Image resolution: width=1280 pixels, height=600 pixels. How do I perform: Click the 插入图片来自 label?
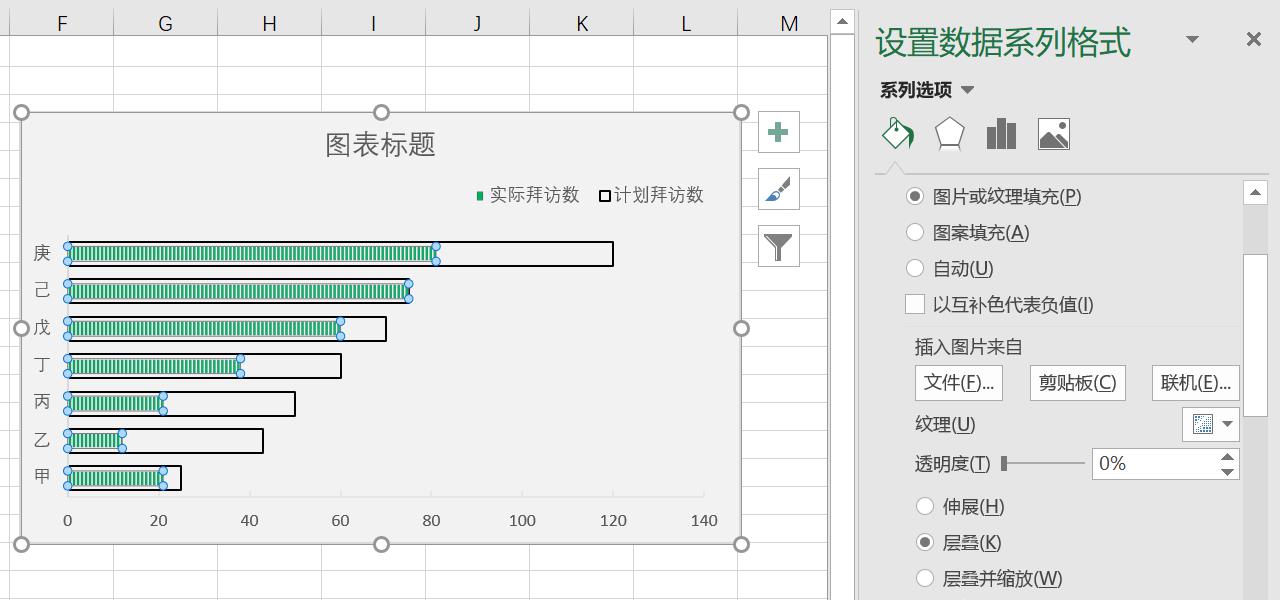click(x=969, y=347)
